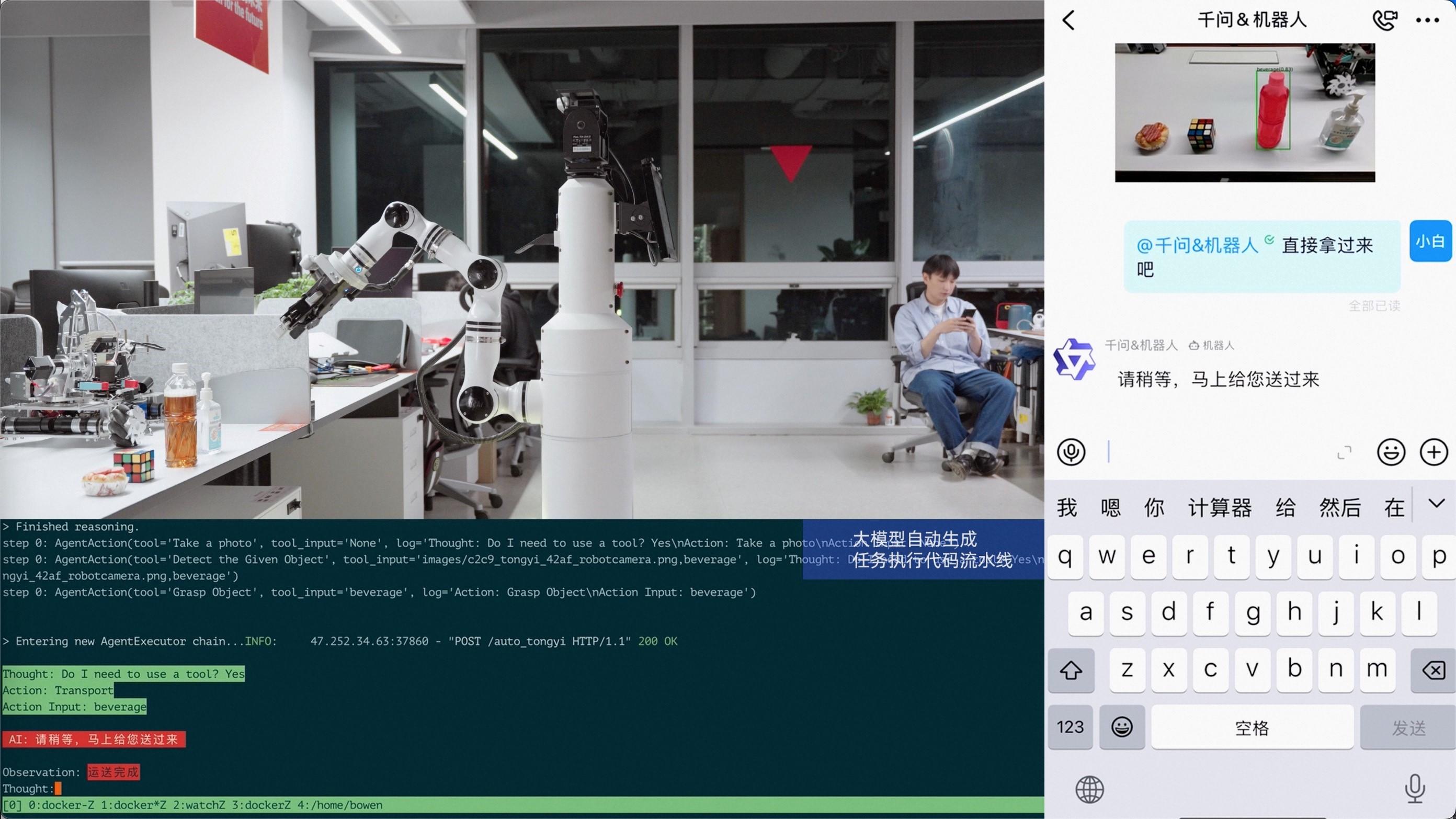The height and width of the screenshot is (819, 1456).
Task: Click the highlighted AI: 请稍等 terminal line
Action: (x=93, y=740)
